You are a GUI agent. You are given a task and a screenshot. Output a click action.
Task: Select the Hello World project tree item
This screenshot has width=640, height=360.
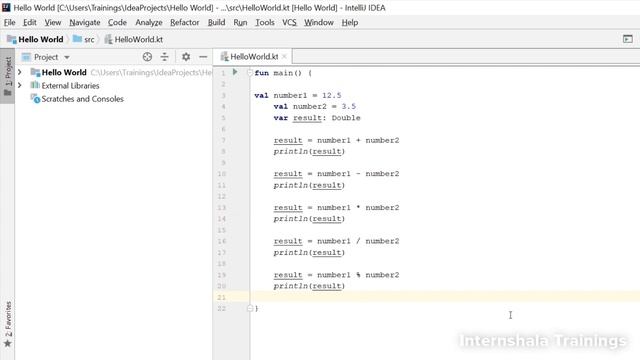click(x=64, y=72)
